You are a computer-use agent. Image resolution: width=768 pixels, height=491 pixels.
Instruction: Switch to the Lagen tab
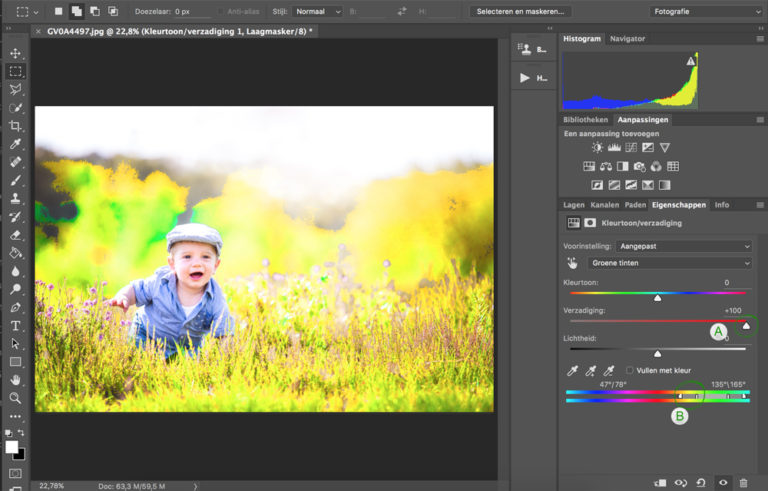click(x=574, y=205)
